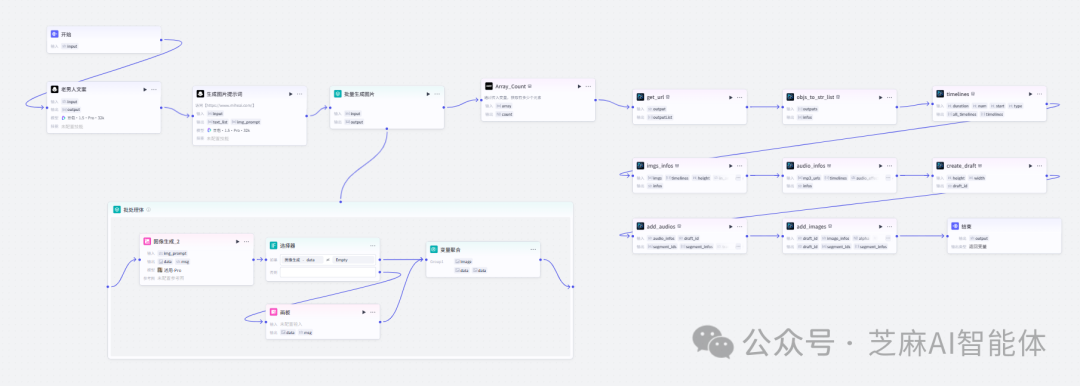The image size is (1080, 386).
Task: Click the output port of 开始 node
Action: (161, 40)
